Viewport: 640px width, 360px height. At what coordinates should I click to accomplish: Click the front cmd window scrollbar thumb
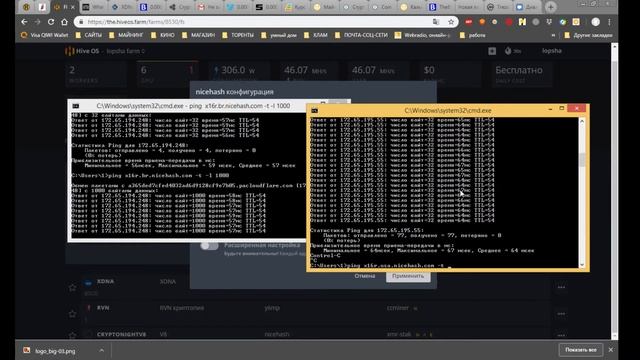click(x=582, y=160)
